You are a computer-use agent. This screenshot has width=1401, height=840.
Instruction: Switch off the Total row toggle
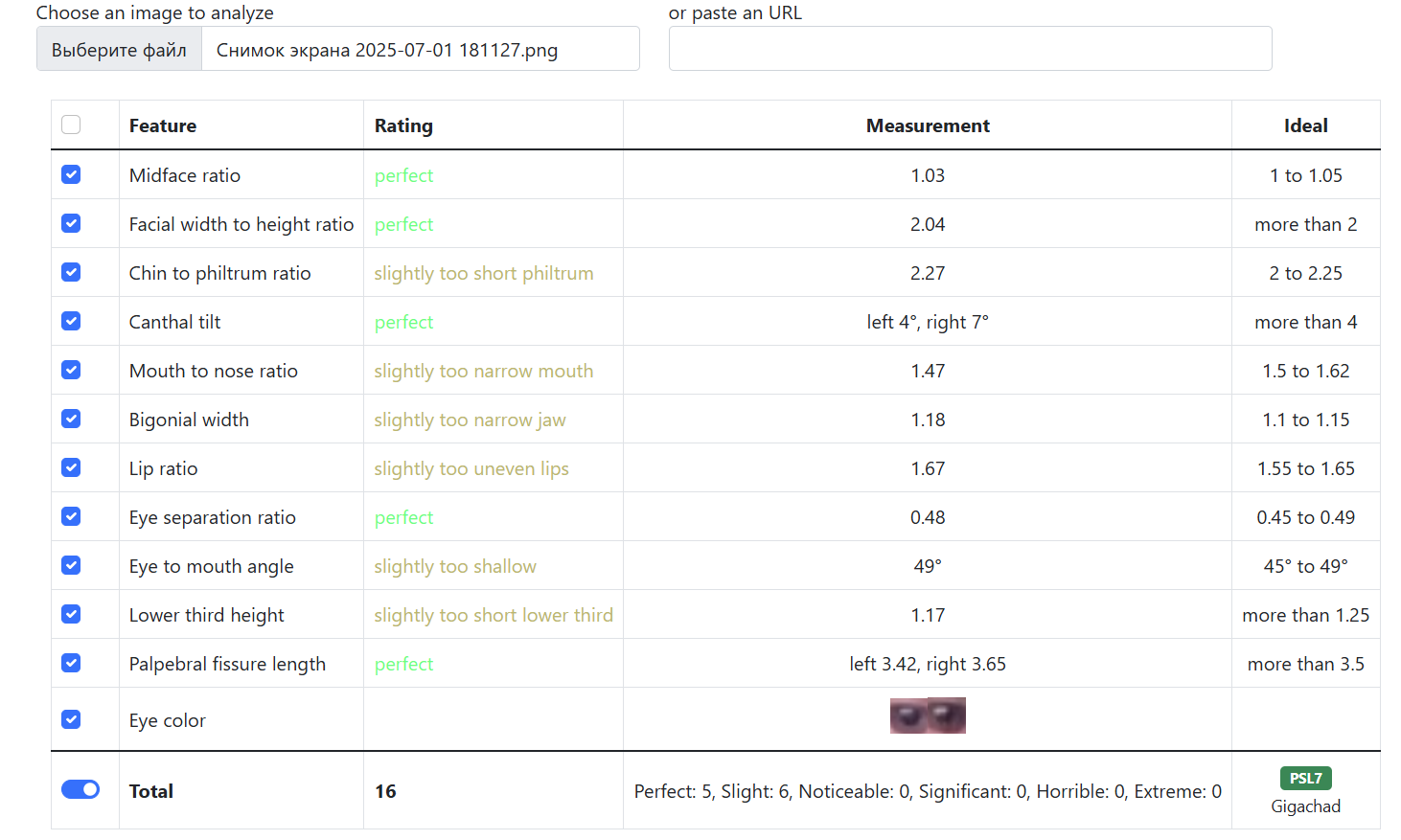pyautogui.click(x=80, y=789)
